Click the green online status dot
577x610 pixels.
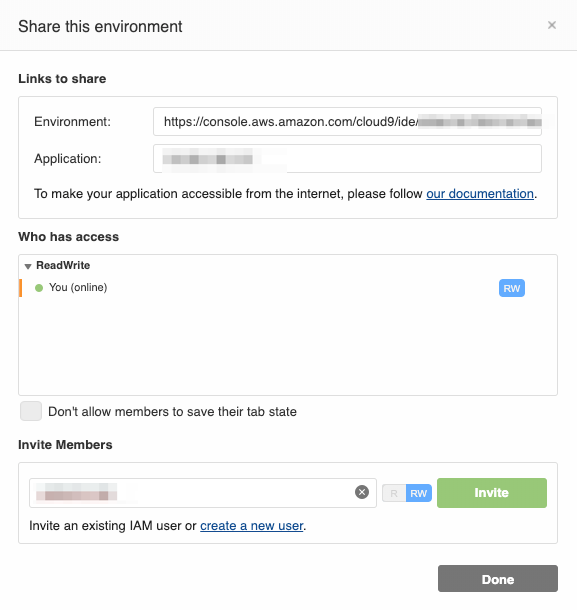[39, 288]
